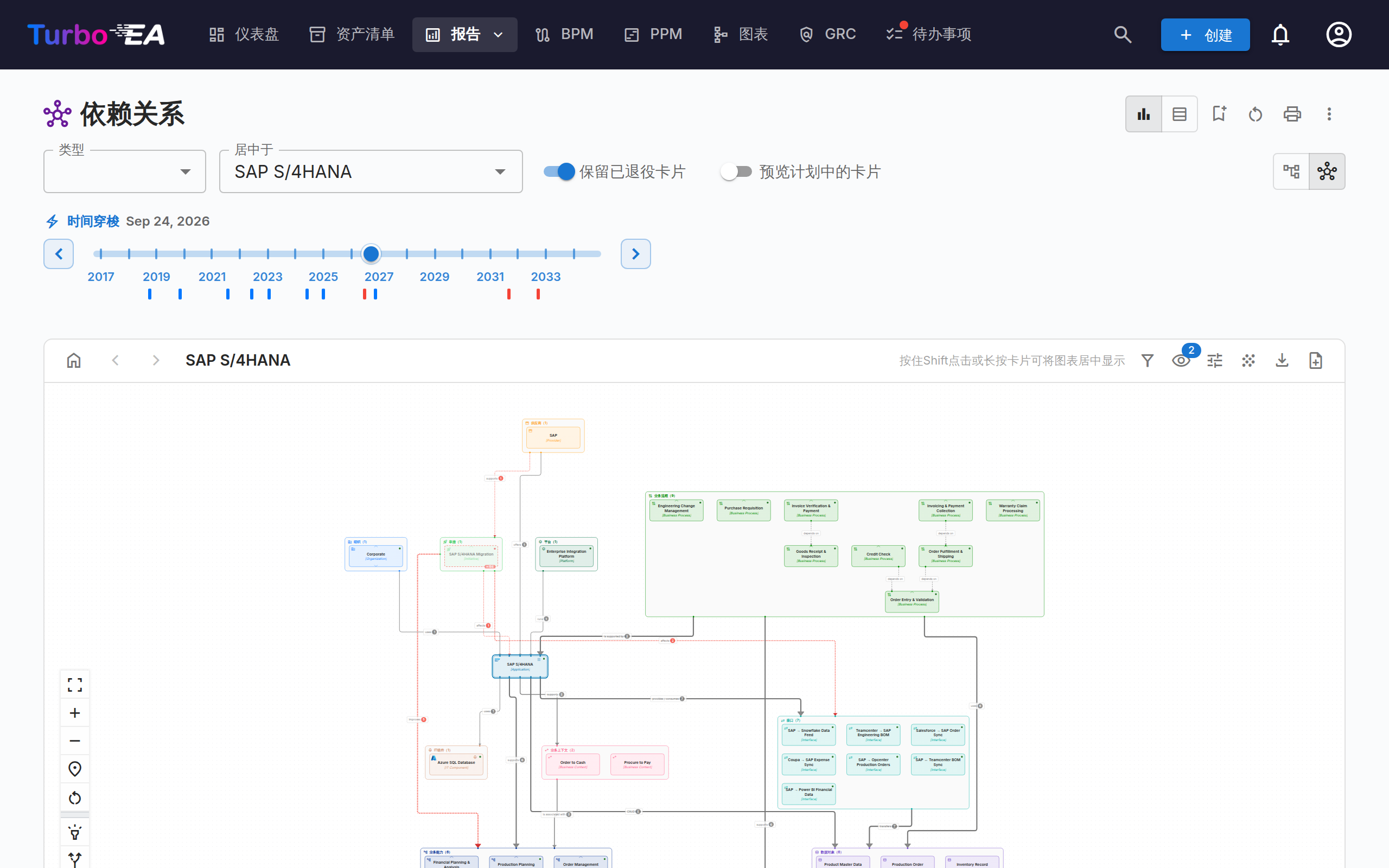The width and height of the screenshot is (1389, 868).
Task: Zoom in on the diagram
Action: (75, 712)
